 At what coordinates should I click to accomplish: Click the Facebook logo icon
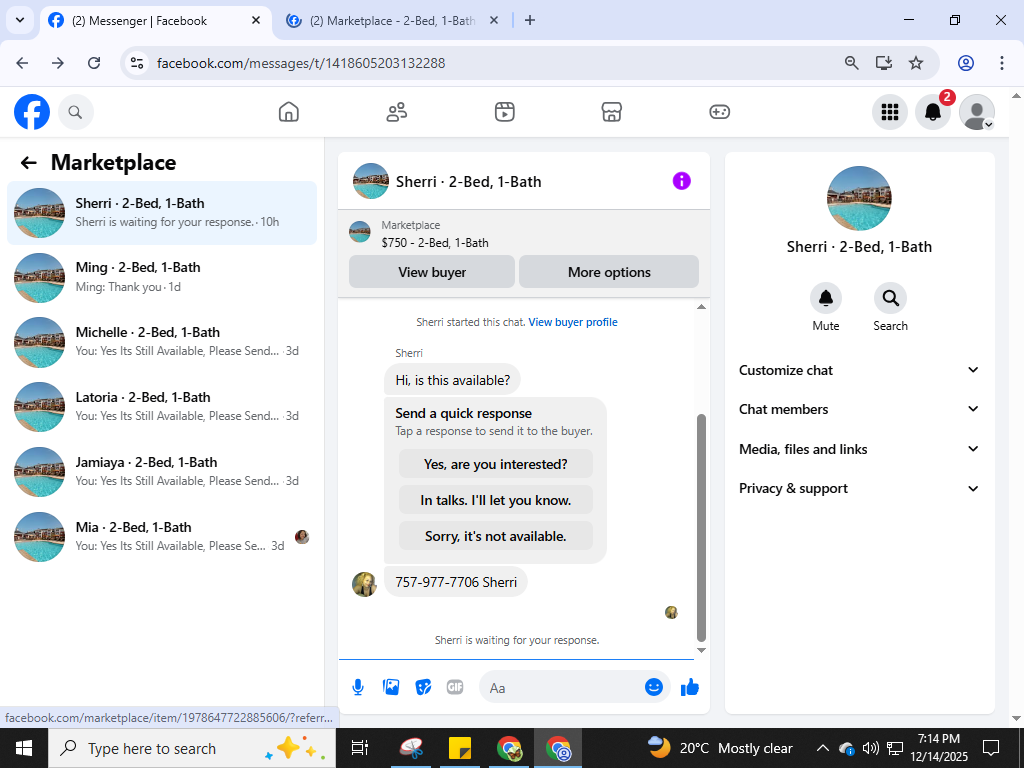(x=32, y=112)
